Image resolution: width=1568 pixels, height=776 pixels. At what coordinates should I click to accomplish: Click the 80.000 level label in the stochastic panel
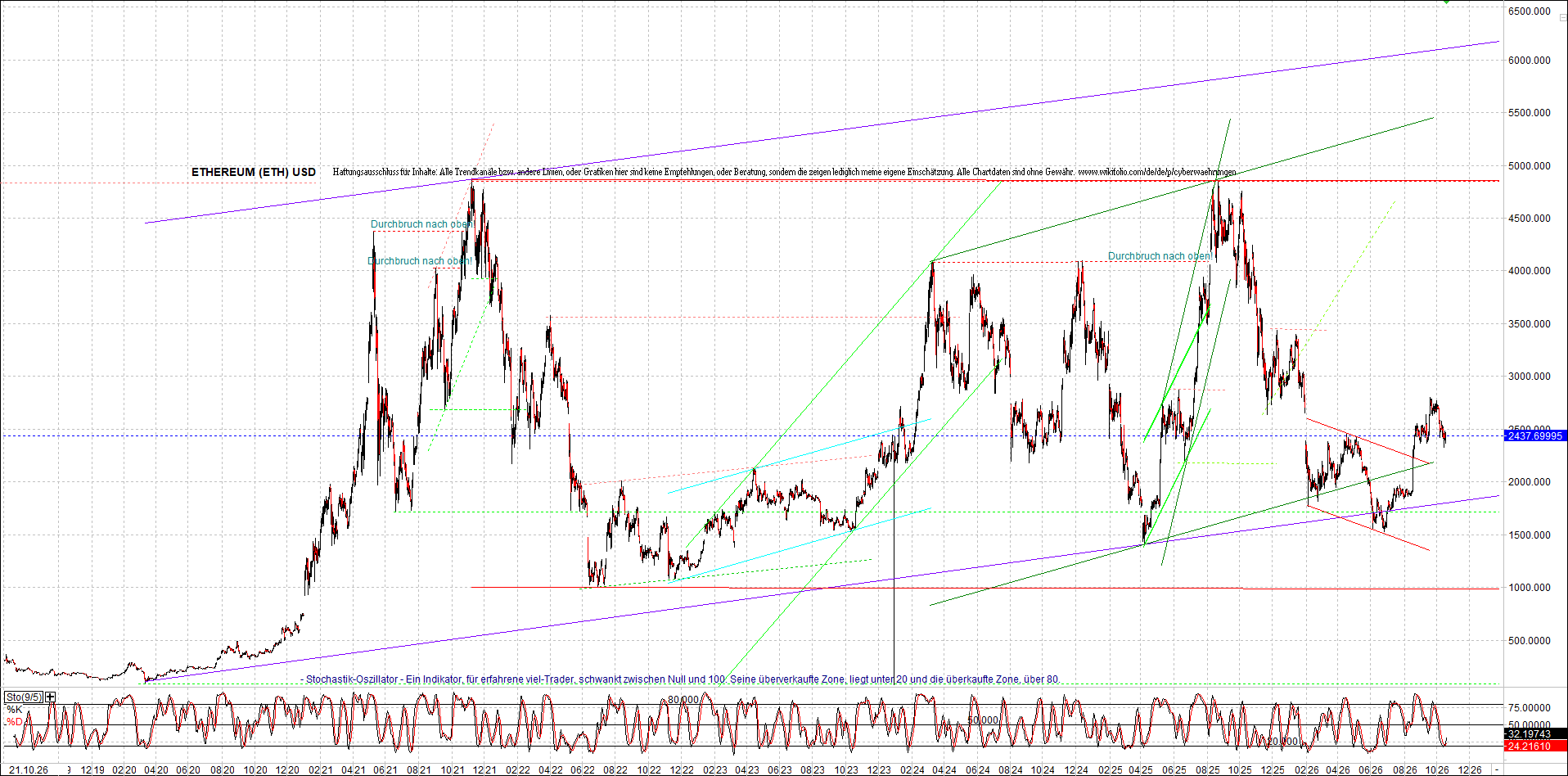tap(683, 700)
